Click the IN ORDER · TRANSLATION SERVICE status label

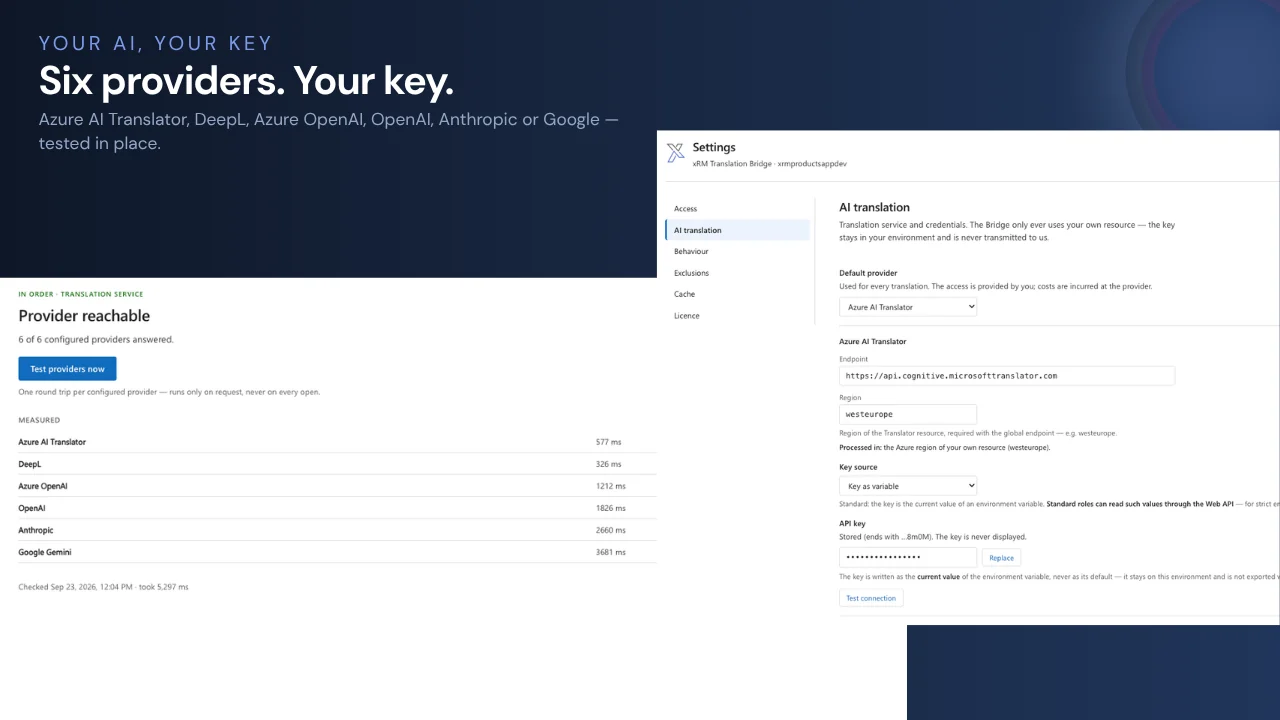[x=81, y=294]
